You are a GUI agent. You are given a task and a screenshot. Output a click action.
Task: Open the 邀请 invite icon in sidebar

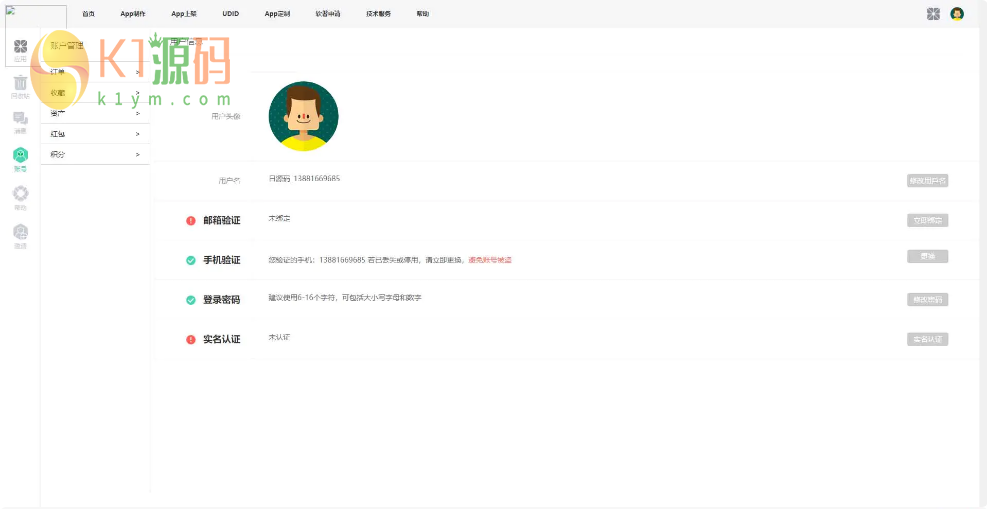point(20,232)
